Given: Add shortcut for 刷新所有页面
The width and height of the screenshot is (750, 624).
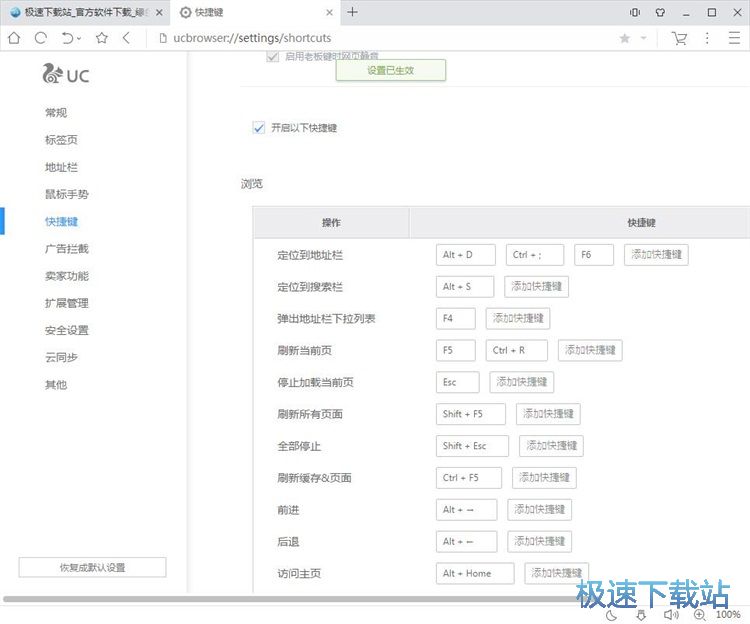Looking at the screenshot, I should click(x=548, y=414).
